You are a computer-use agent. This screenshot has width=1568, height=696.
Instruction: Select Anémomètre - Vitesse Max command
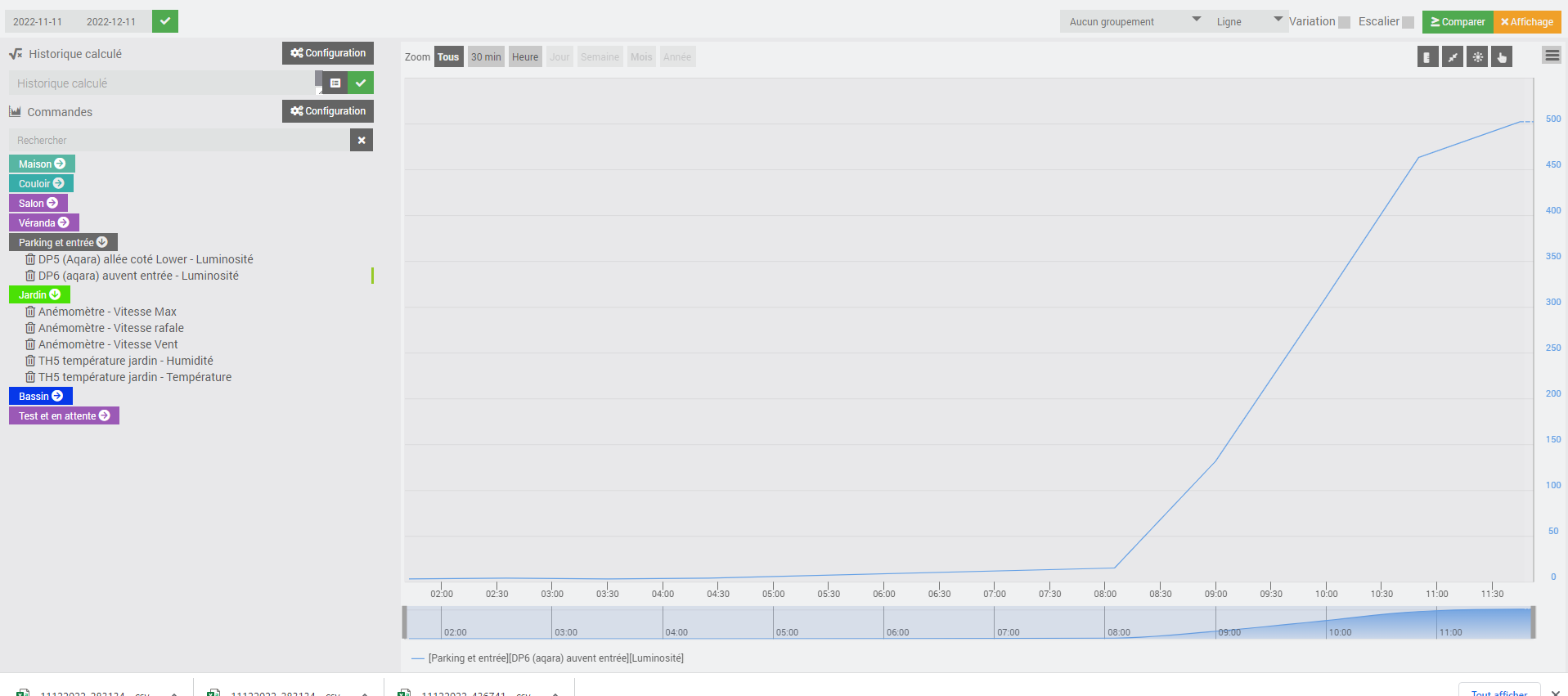pos(107,312)
